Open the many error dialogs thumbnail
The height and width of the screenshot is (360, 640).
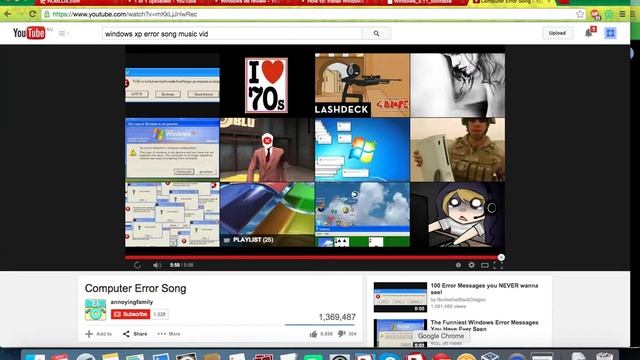point(172,214)
